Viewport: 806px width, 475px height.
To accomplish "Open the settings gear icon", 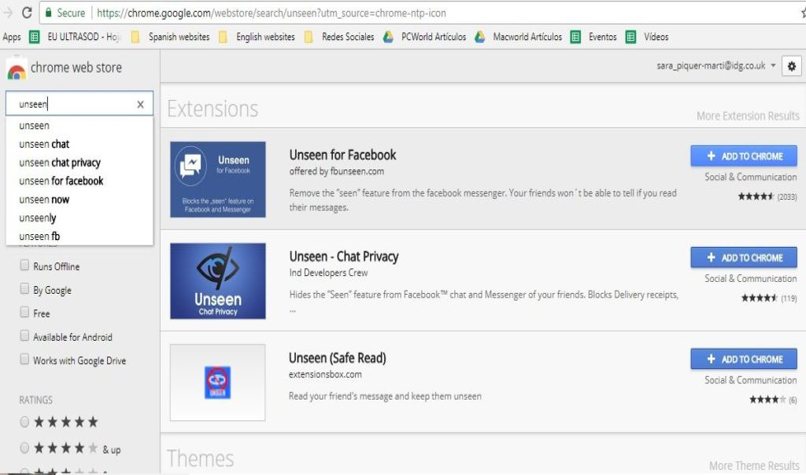I will coord(793,66).
